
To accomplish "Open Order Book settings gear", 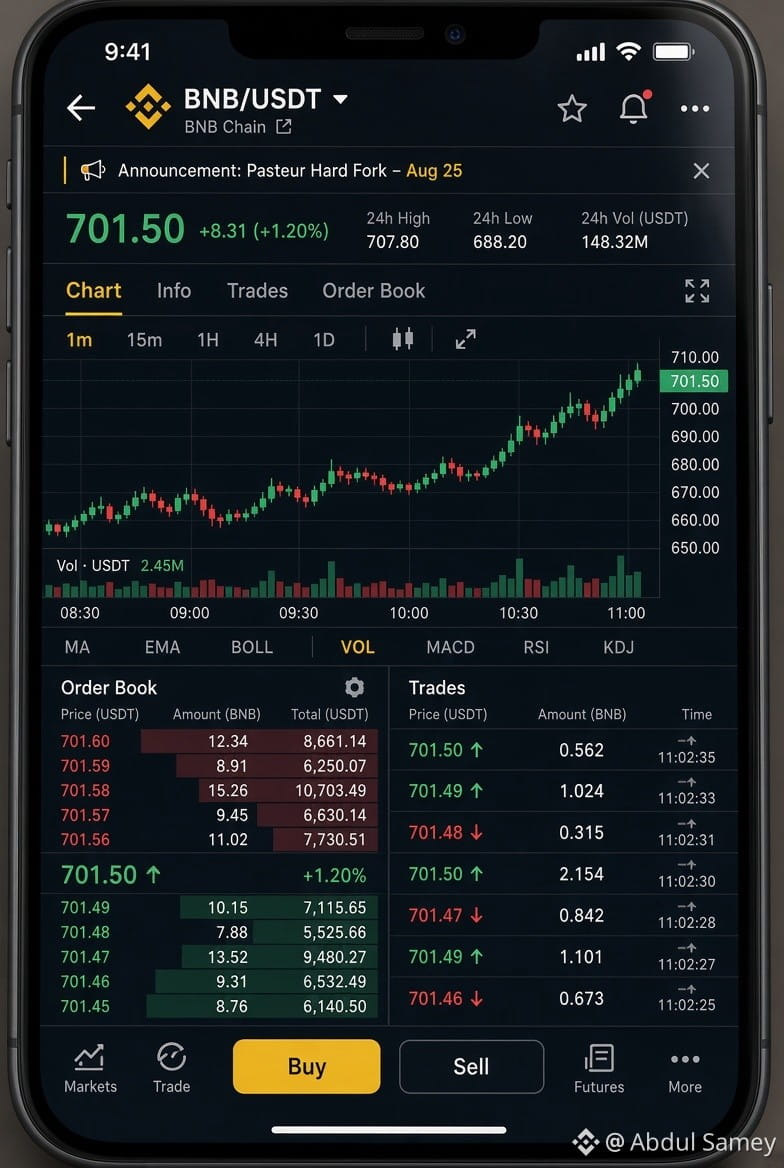I will (355, 687).
